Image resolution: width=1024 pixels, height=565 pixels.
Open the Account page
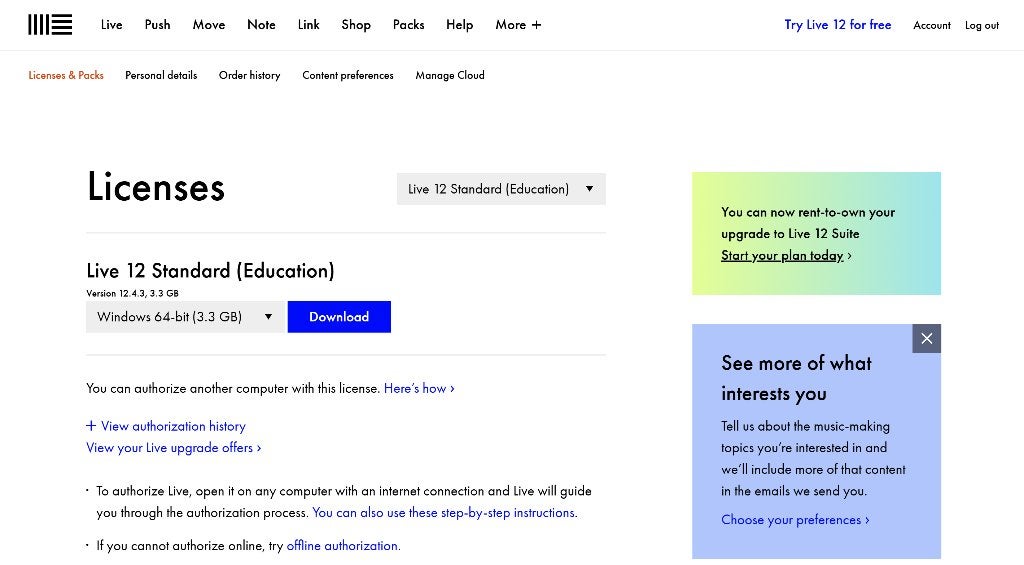[x=932, y=25]
